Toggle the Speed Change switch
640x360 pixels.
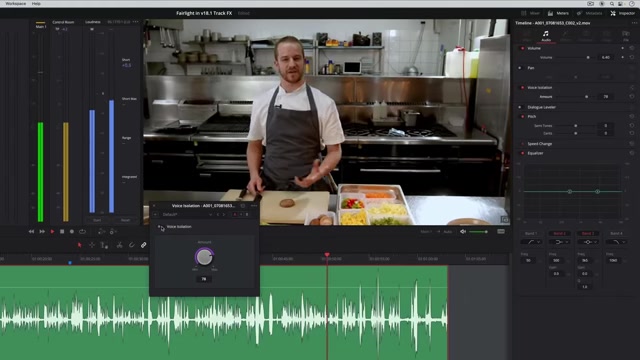(522, 144)
